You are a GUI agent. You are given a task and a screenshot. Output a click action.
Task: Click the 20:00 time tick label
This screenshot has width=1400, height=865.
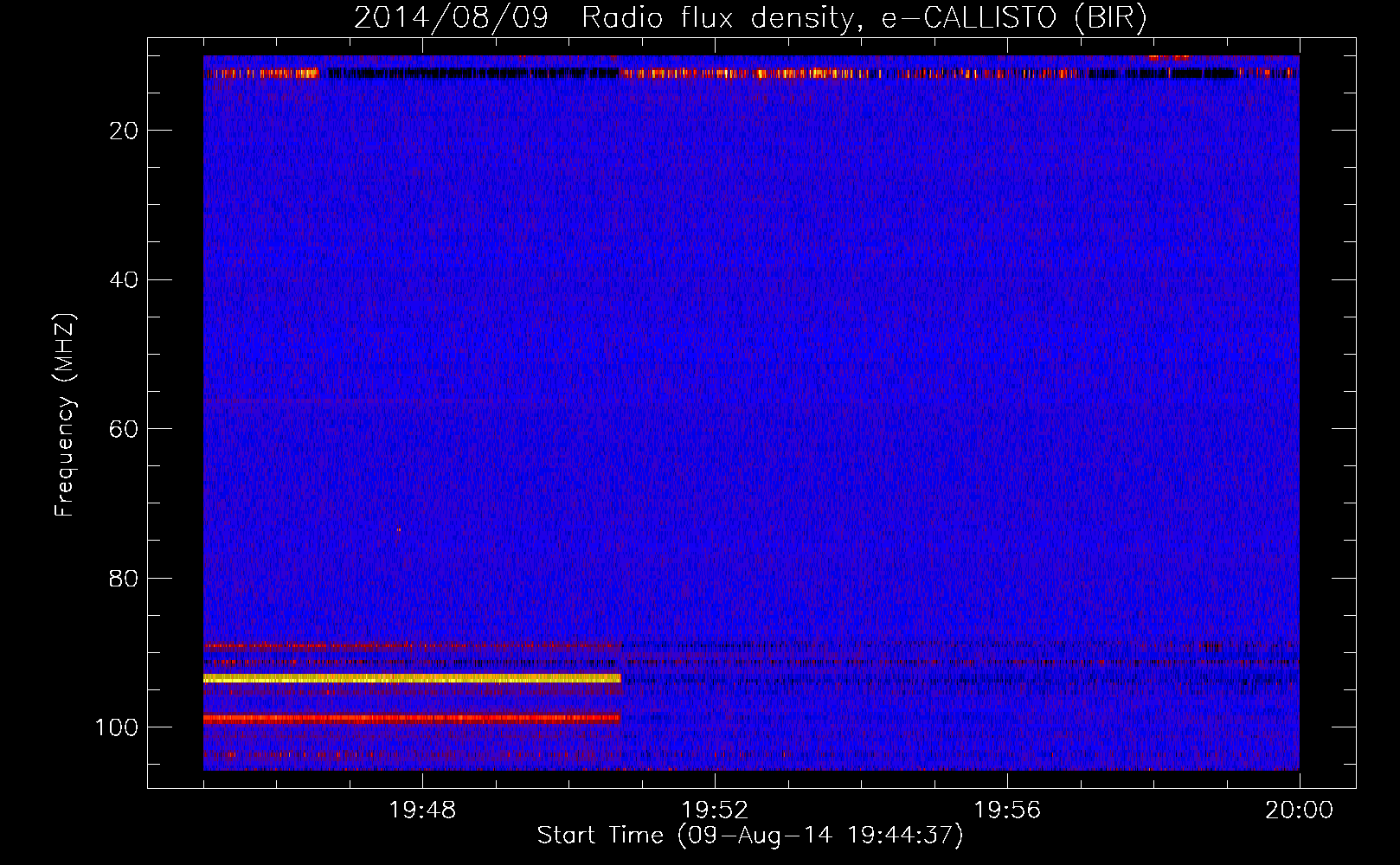(x=1299, y=811)
